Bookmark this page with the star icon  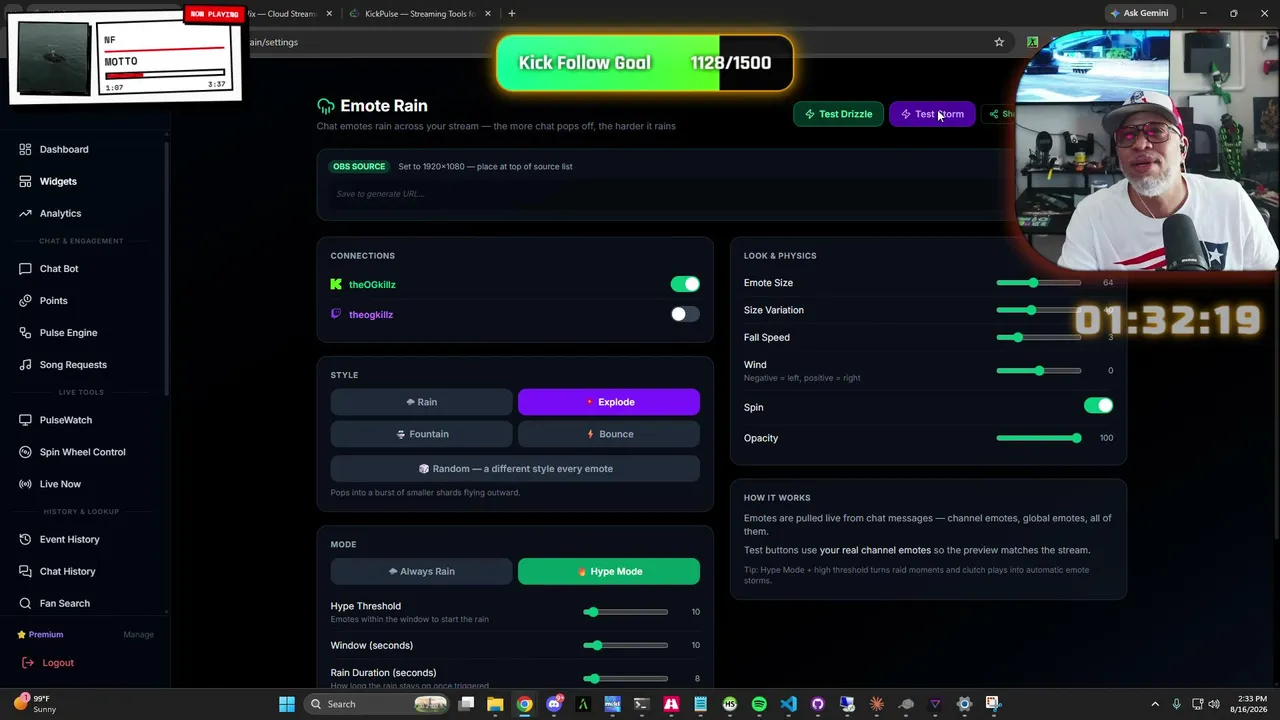click(999, 42)
